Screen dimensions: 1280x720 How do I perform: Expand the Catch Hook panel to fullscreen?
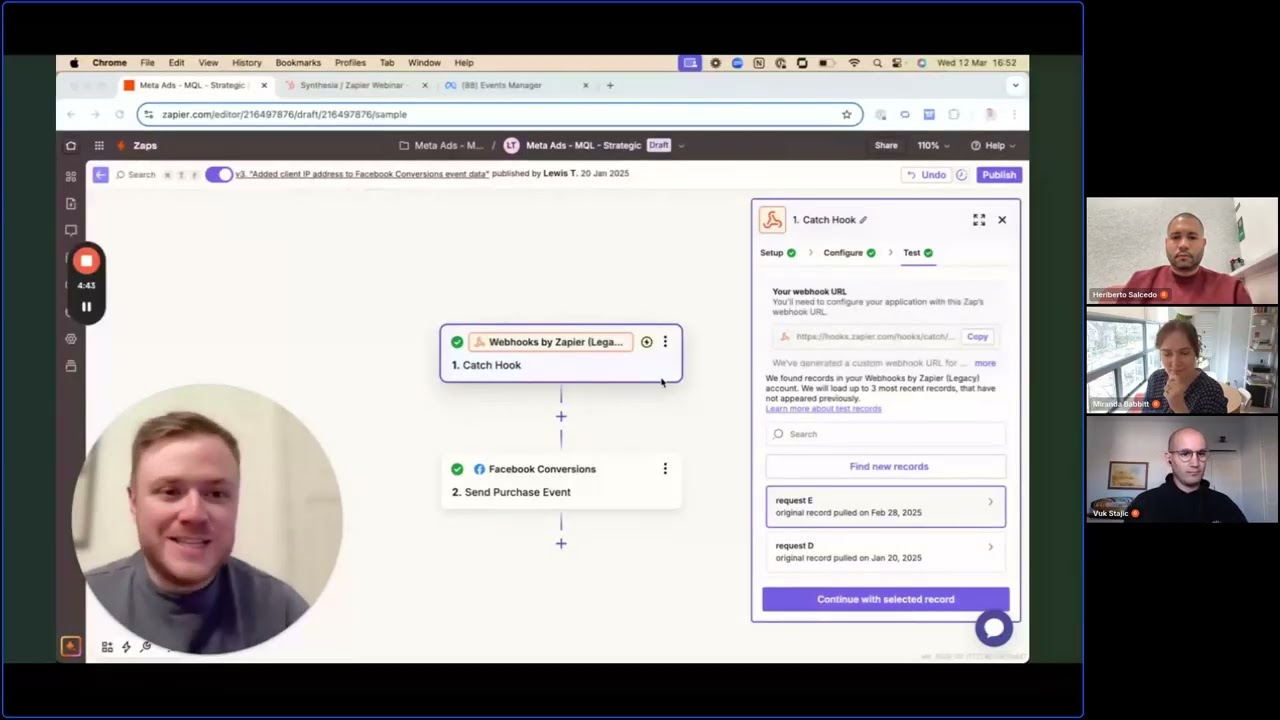click(x=979, y=220)
